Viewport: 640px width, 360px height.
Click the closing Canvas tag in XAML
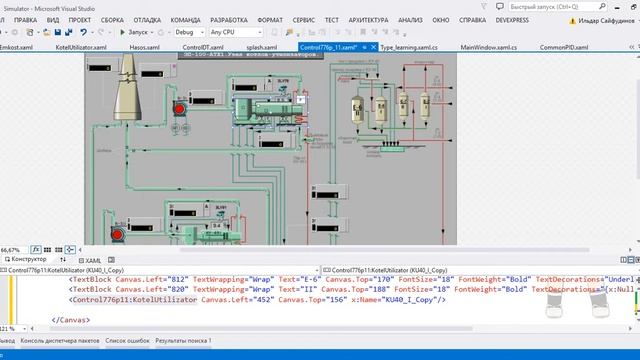[70, 320]
